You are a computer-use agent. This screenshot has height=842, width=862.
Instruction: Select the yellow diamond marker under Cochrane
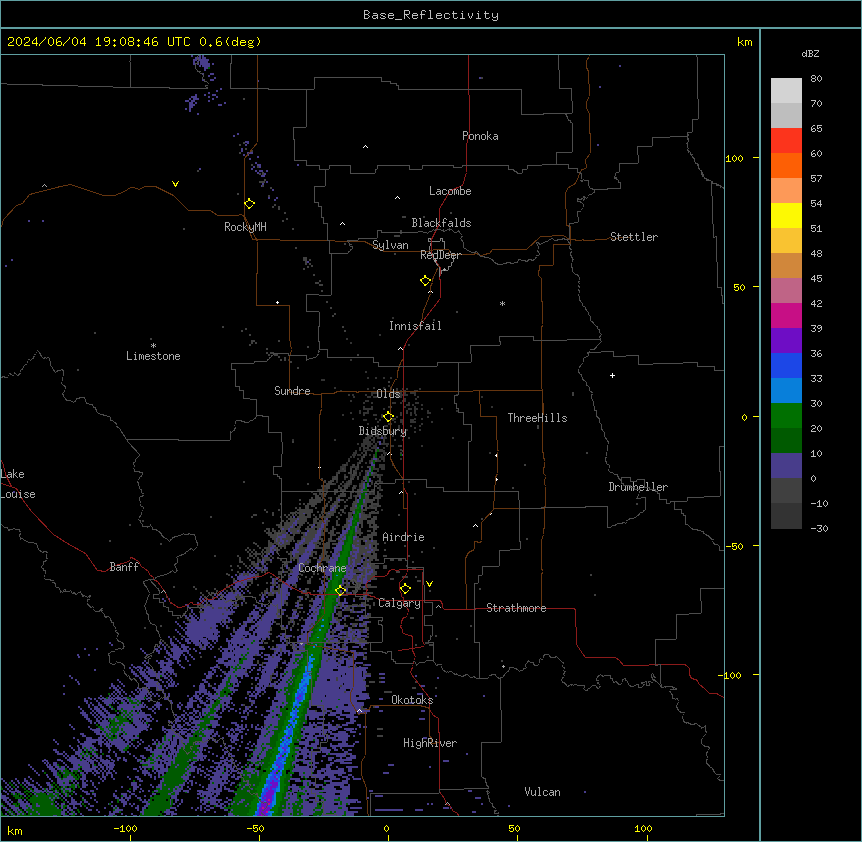pos(340,590)
